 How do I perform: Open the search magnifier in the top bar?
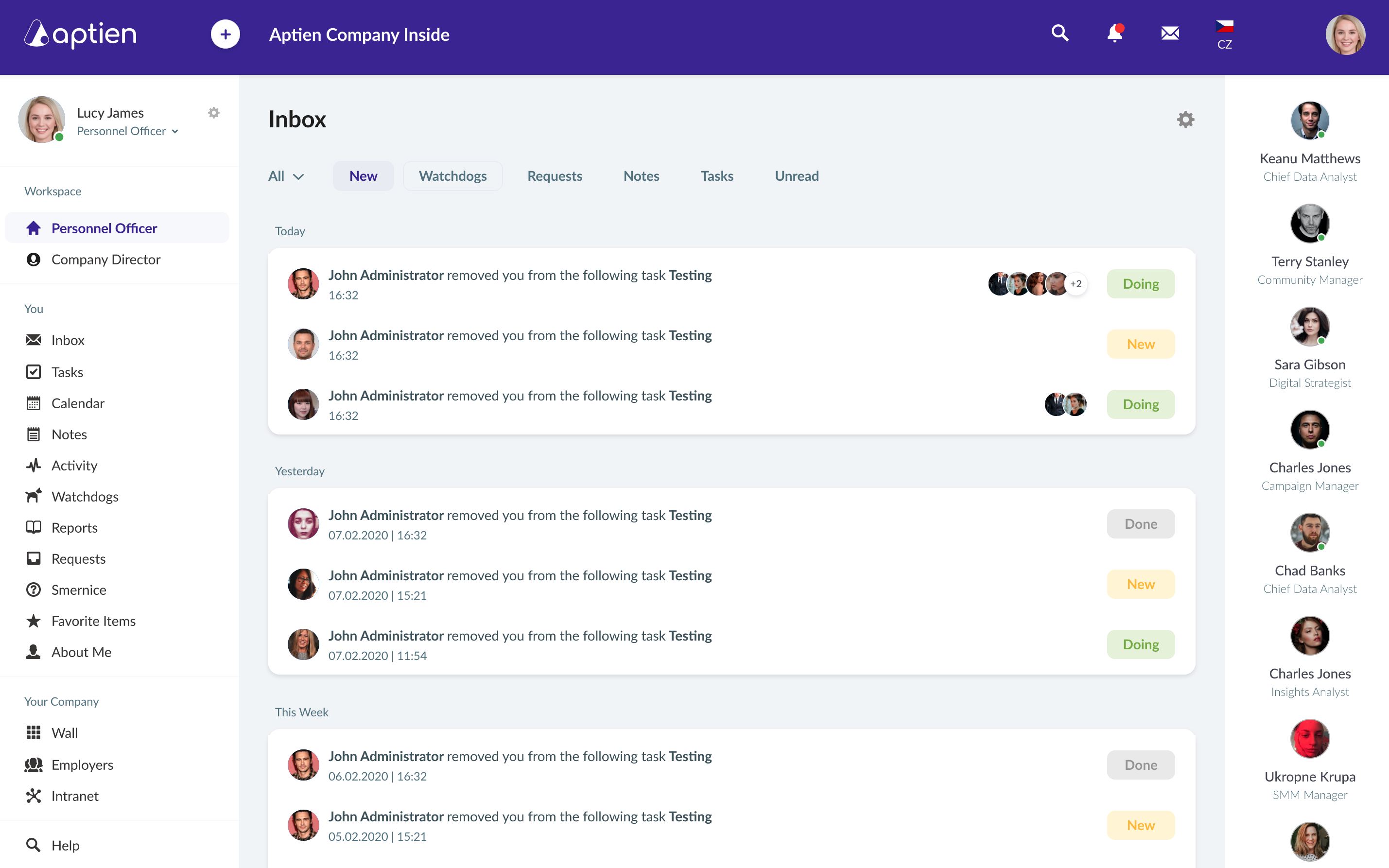click(x=1059, y=34)
